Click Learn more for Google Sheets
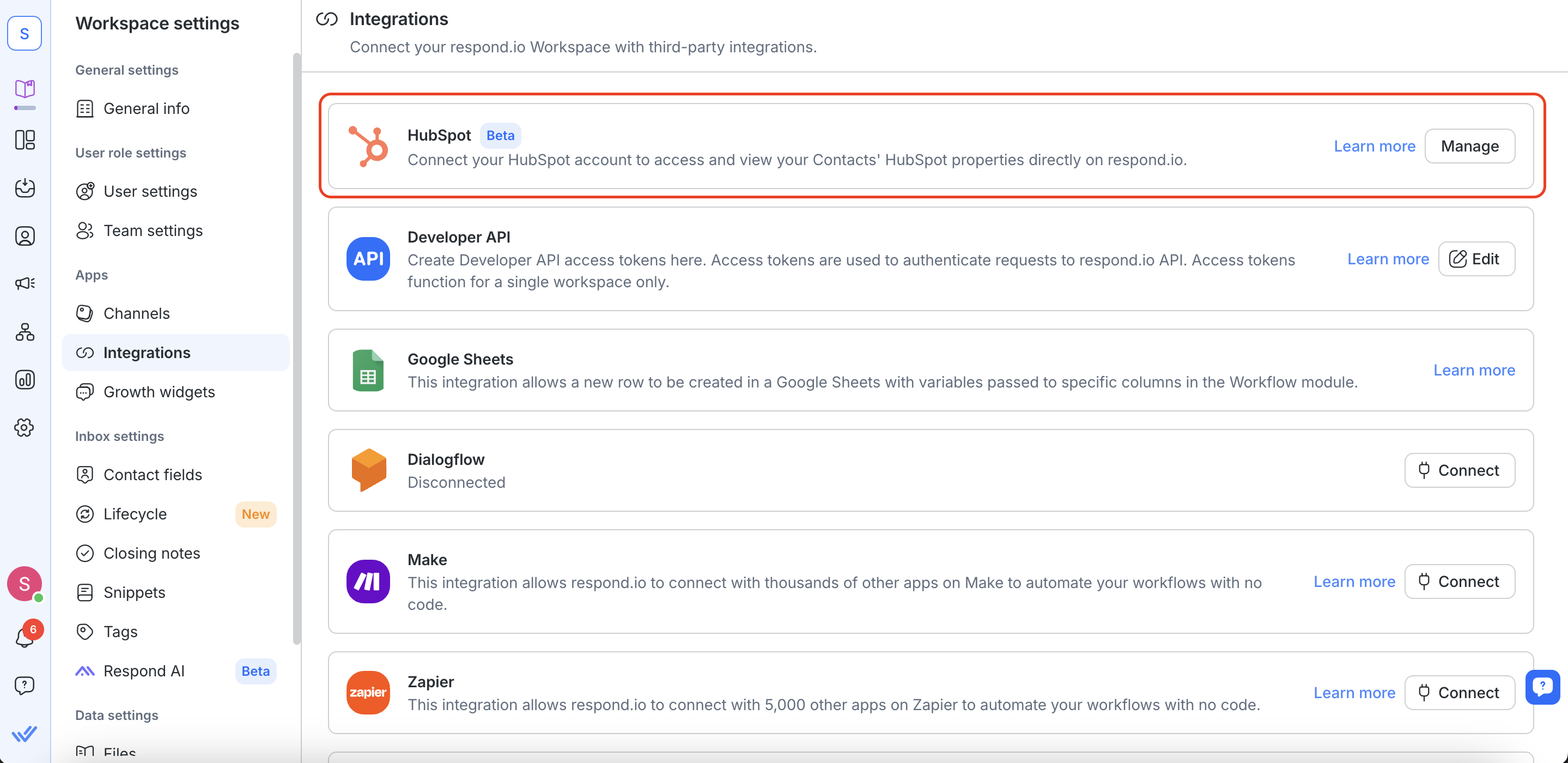Screen dimensions: 1568x763 [x=1474, y=370]
